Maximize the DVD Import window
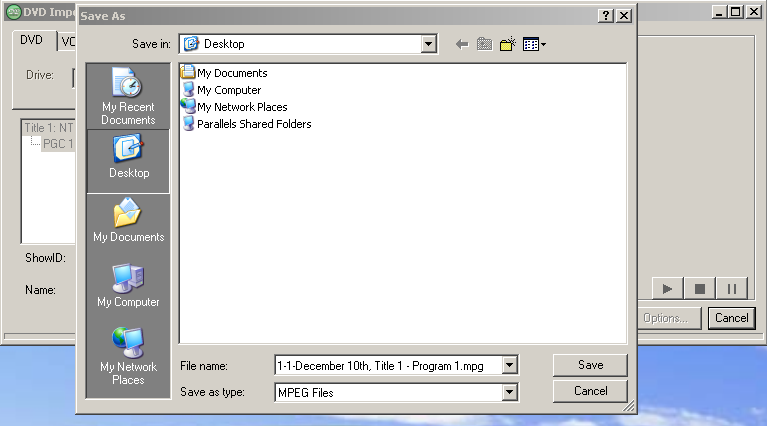Screen dimensions: 767x426 point(735,12)
